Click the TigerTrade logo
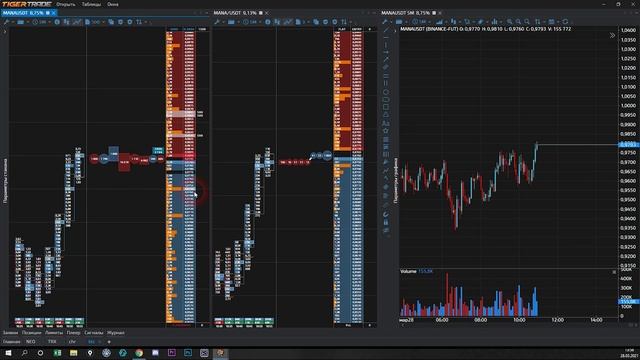The width and height of the screenshot is (640, 360). click(27, 4)
